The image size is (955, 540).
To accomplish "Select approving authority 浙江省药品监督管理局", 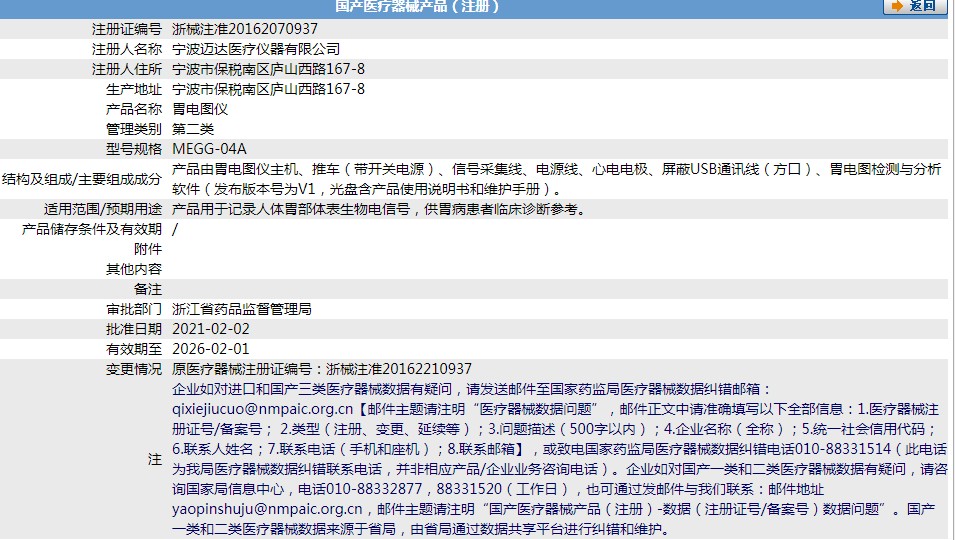I will (242, 310).
